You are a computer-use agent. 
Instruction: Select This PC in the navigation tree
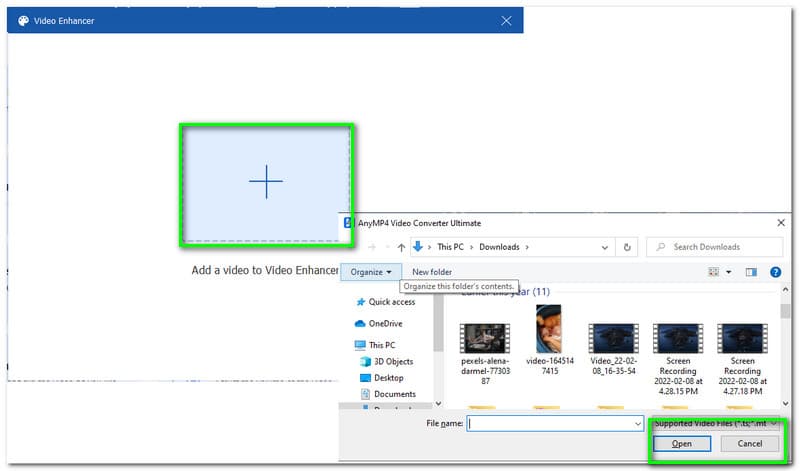point(382,345)
